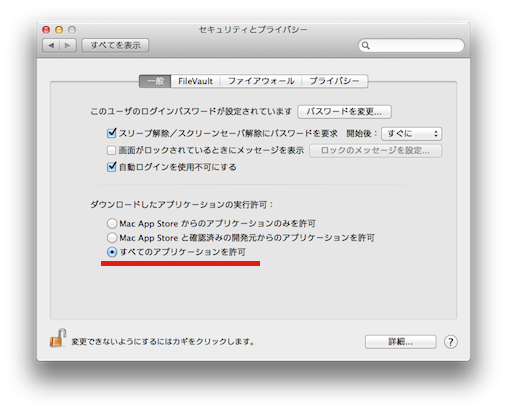Click the forward navigation arrow
Viewport: 507px width, 412px height.
(68, 45)
